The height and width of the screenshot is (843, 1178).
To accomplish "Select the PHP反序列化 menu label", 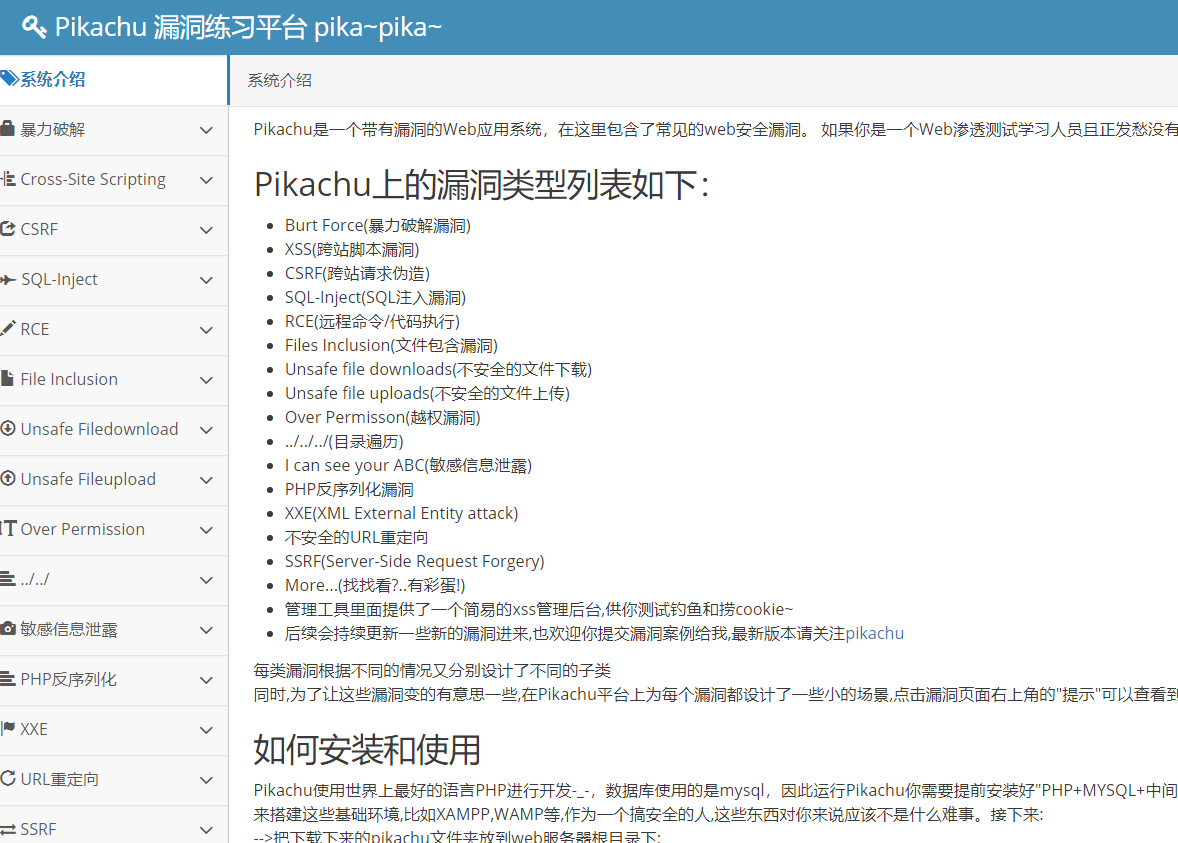I will tap(68, 679).
